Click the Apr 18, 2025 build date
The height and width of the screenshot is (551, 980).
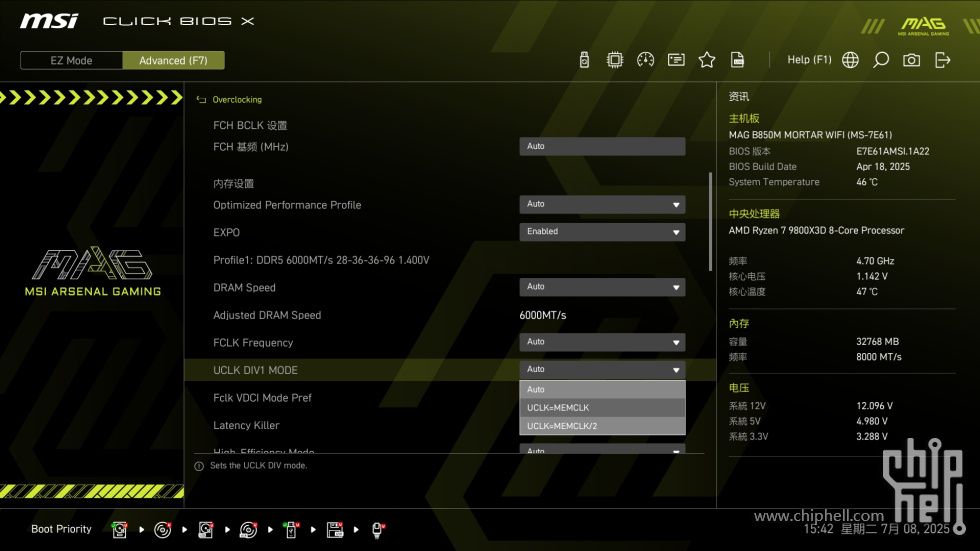(x=882, y=166)
